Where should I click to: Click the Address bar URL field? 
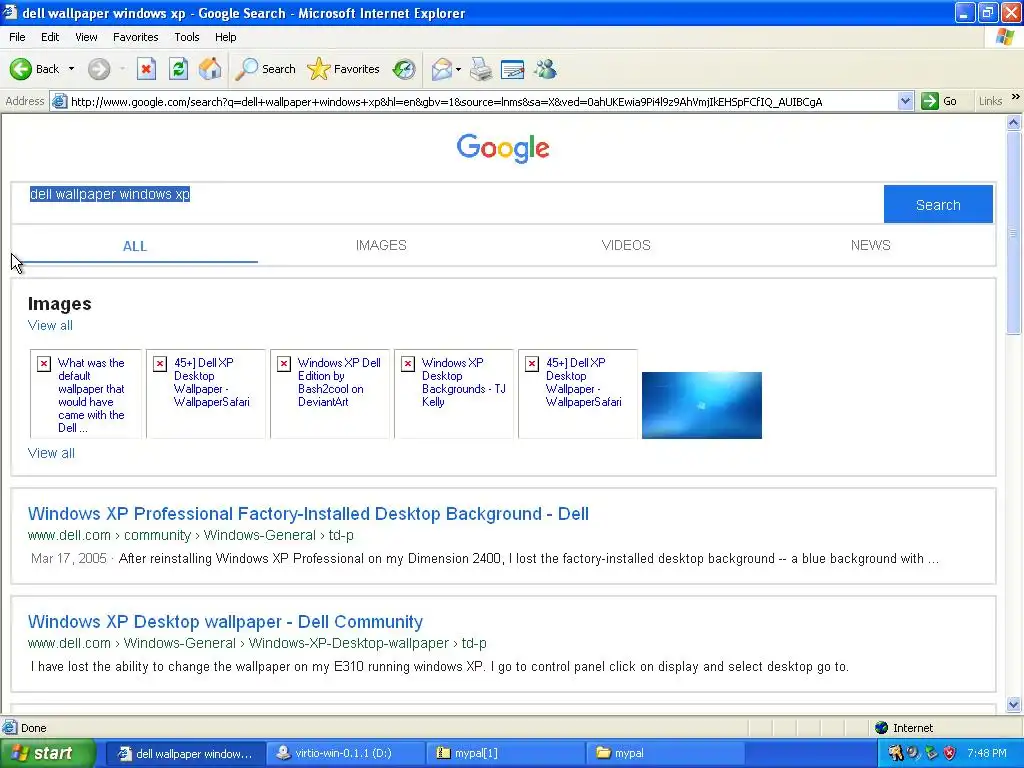tap(482, 101)
